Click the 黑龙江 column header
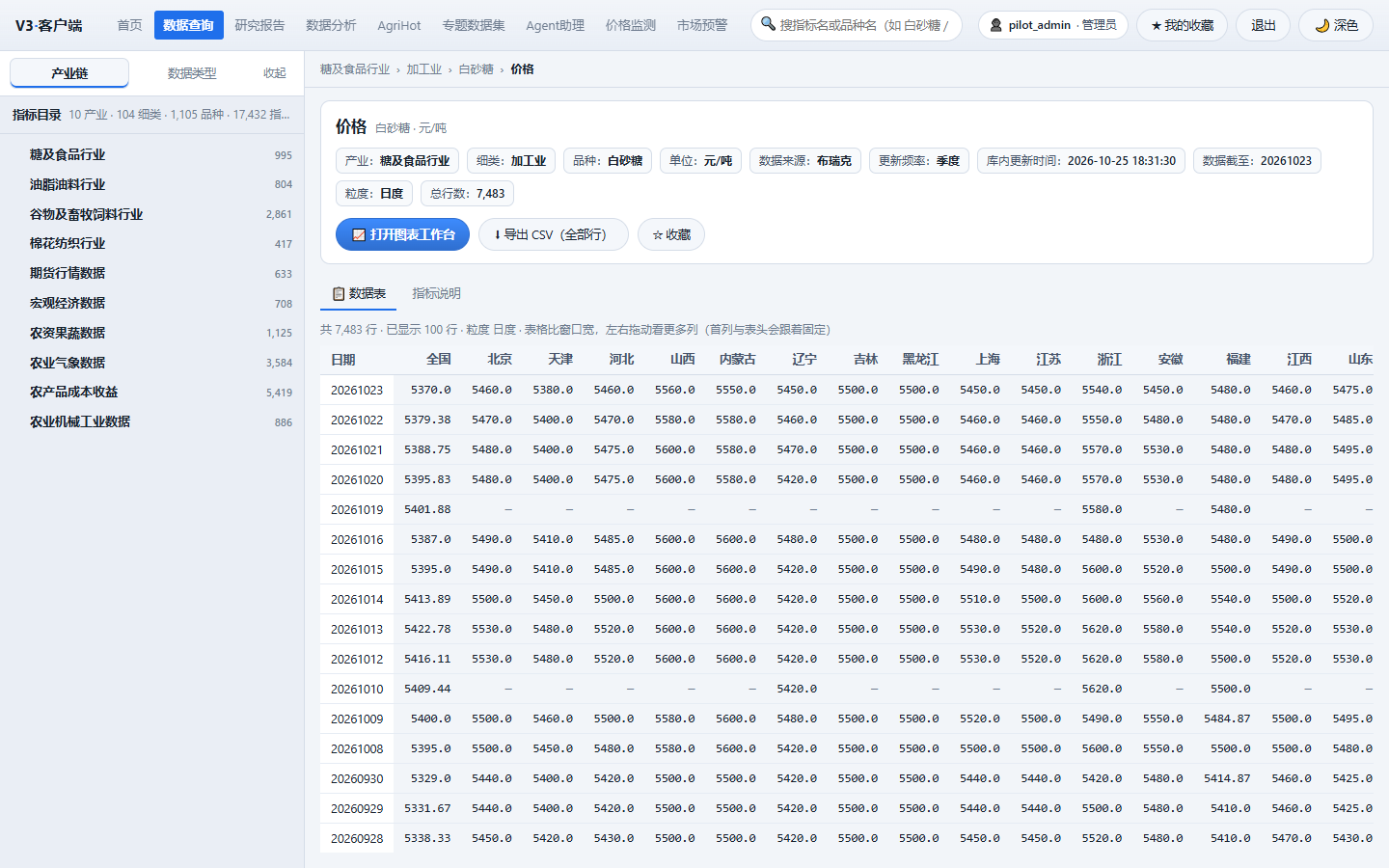This screenshot has height=868, width=1389. pos(920,360)
